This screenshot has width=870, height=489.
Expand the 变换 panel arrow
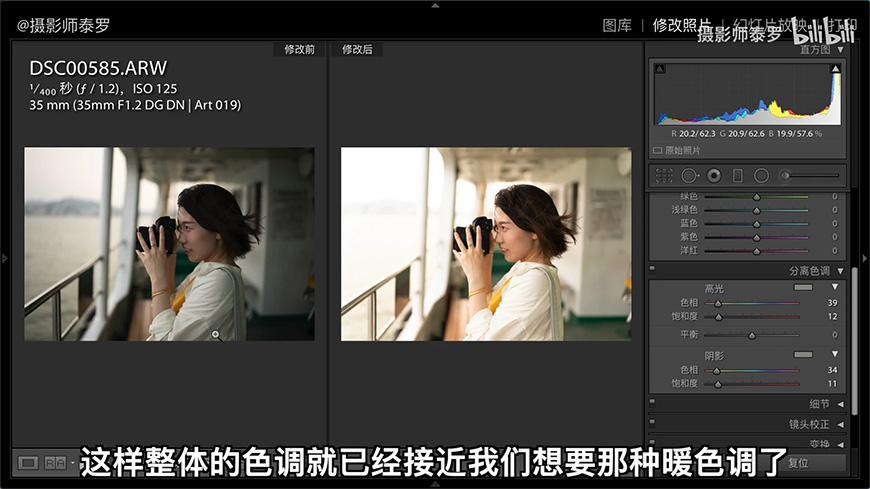tap(841, 444)
